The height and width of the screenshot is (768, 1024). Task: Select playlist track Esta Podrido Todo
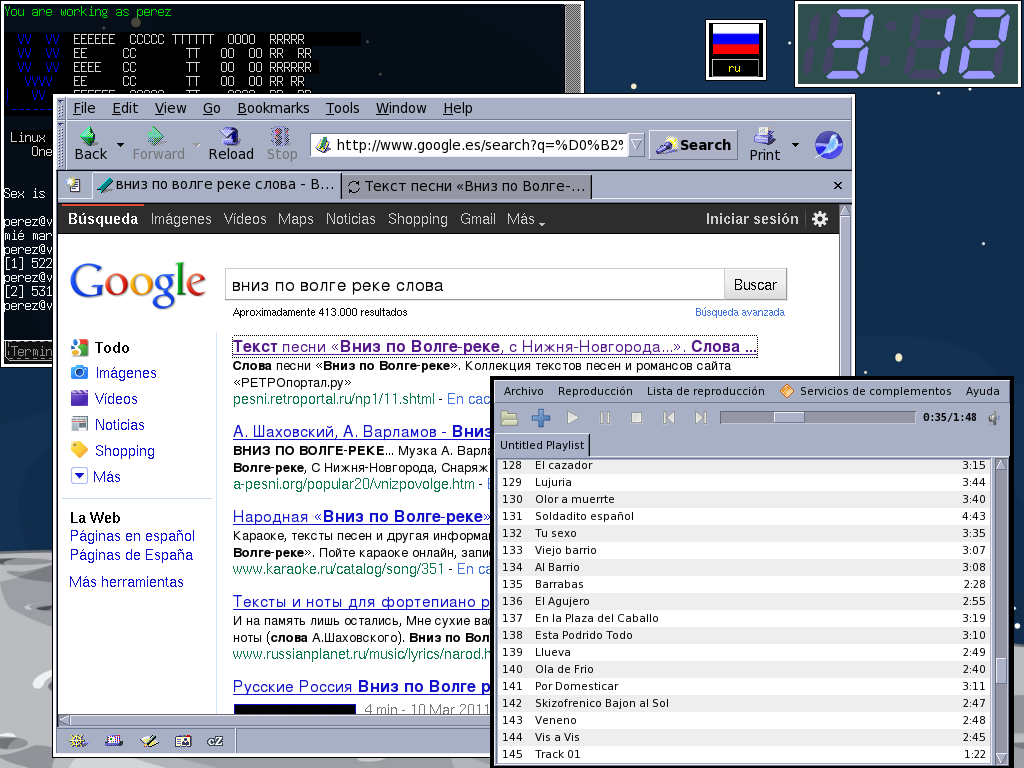743,635
